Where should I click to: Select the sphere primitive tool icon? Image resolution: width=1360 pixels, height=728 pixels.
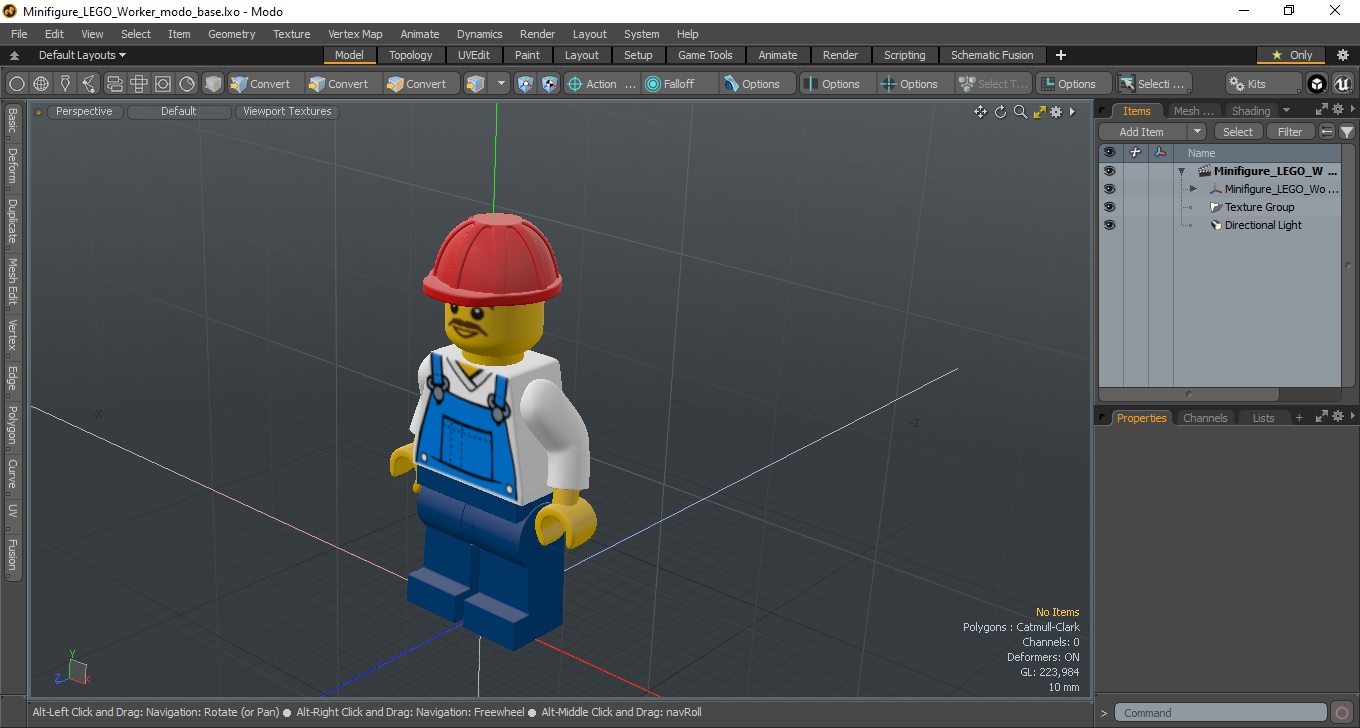(17, 84)
